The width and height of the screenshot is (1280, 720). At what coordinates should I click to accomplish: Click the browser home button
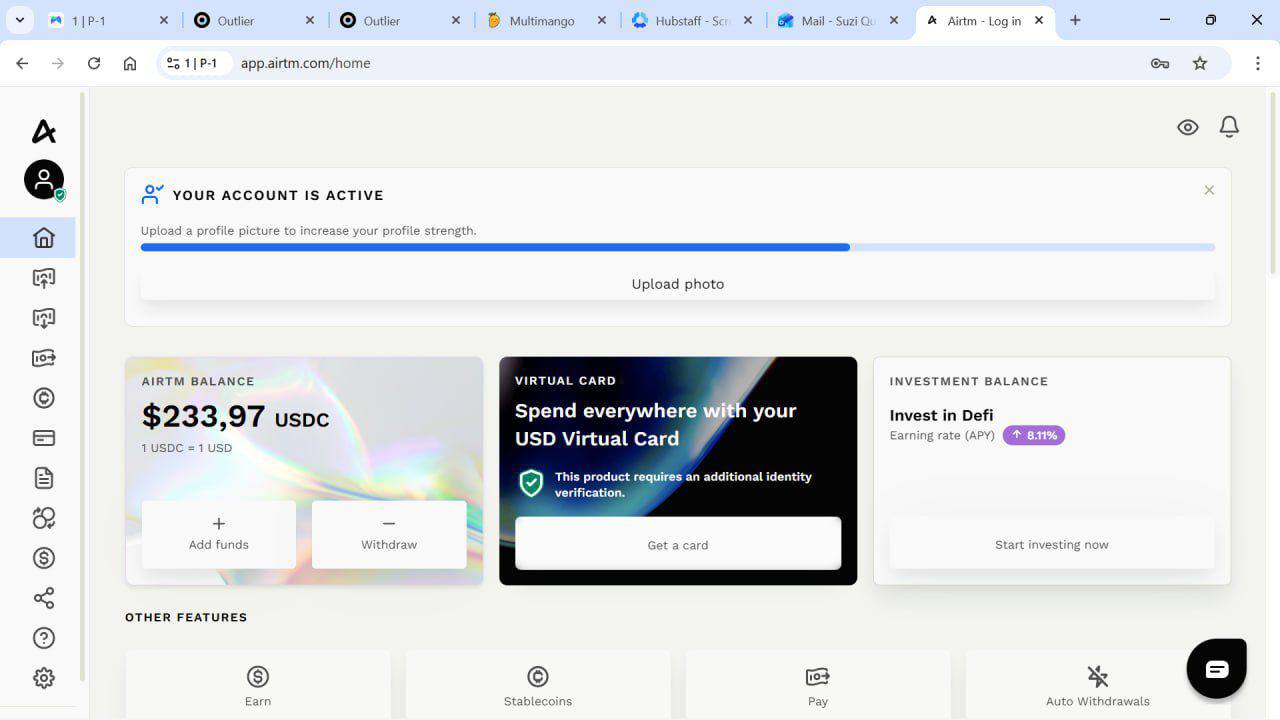pos(130,63)
